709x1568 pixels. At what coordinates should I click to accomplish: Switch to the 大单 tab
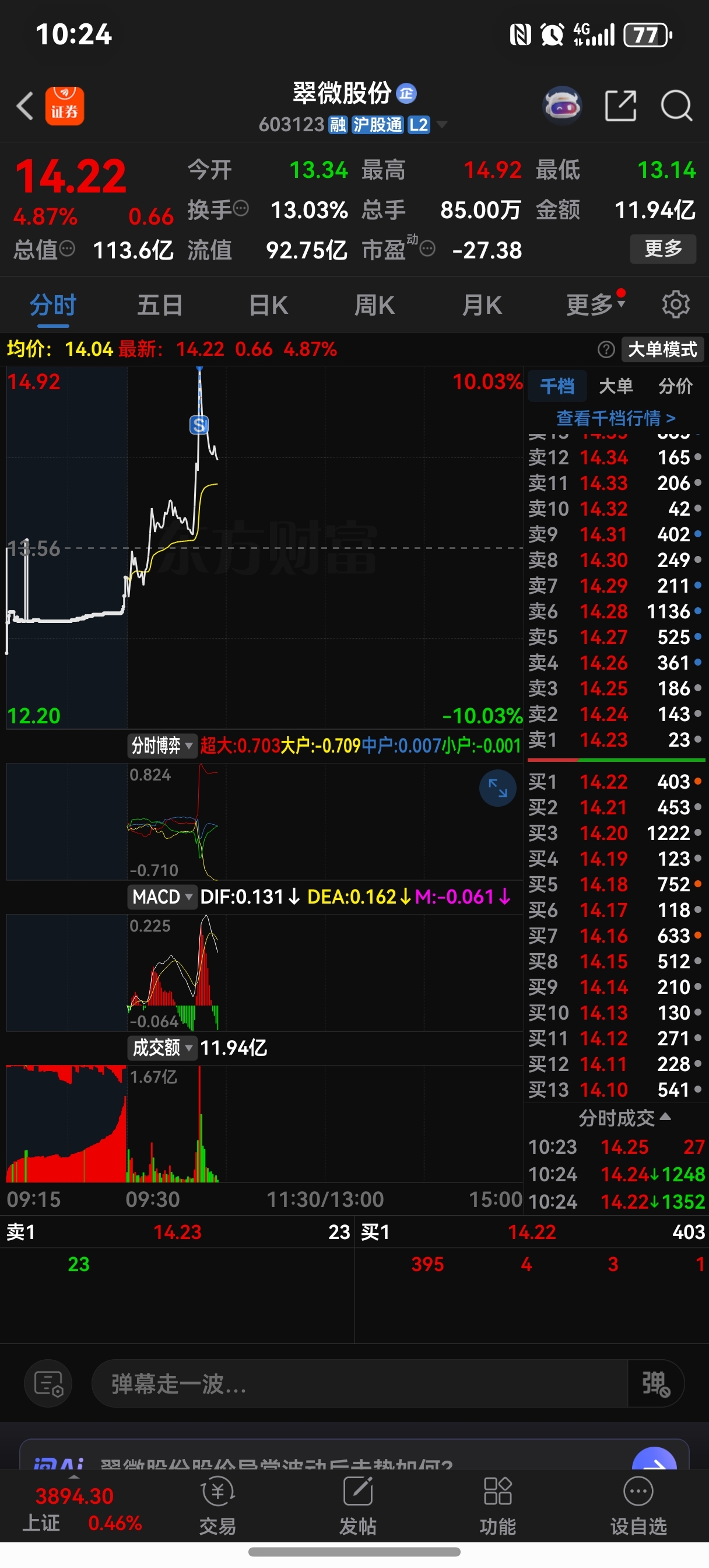616,386
